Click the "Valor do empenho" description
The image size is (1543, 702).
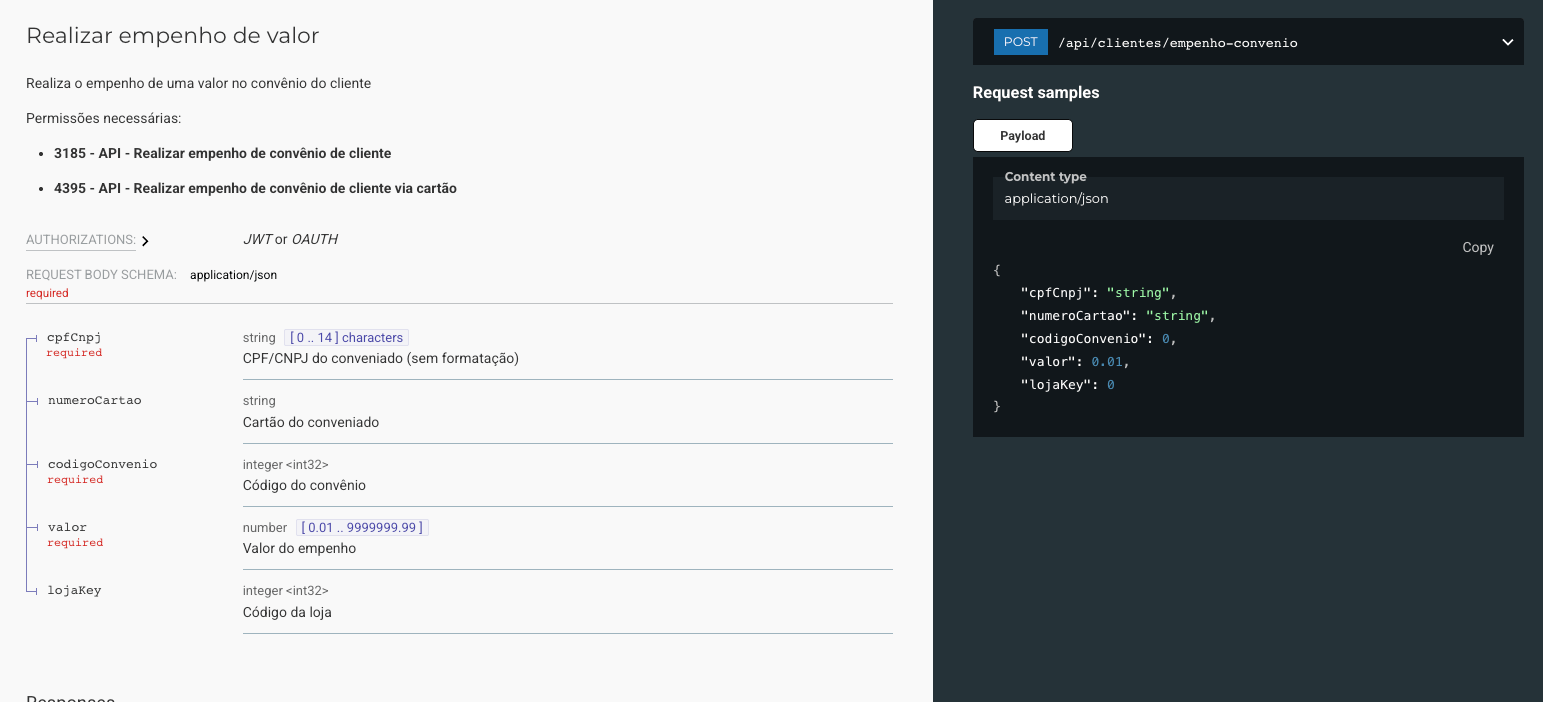[x=299, y=548]
